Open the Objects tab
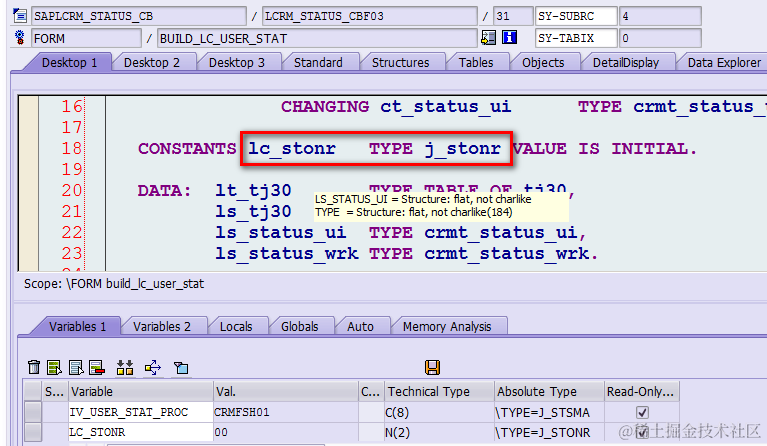This screenshot has width=767, height=446. (543, 63)
